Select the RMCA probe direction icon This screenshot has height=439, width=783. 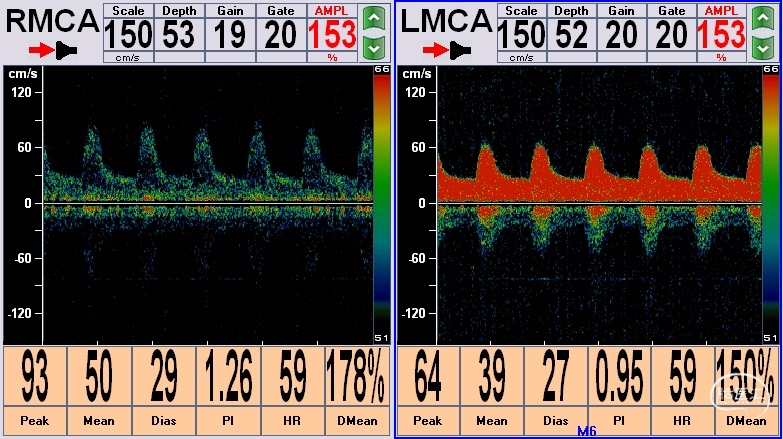coord(53,50)
